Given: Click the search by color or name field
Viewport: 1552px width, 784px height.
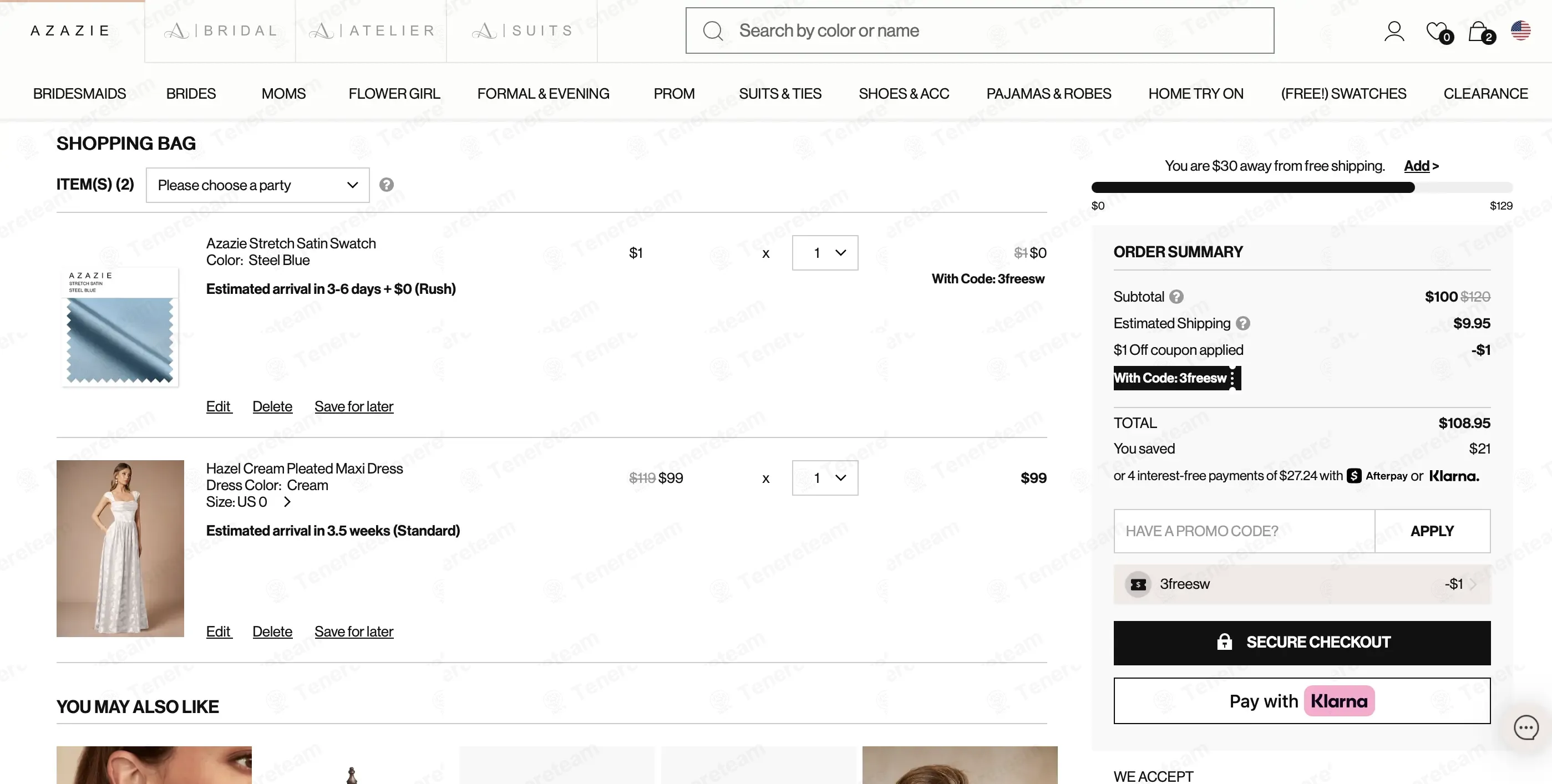Looking at the screenshot, I should tap(980, 30).
